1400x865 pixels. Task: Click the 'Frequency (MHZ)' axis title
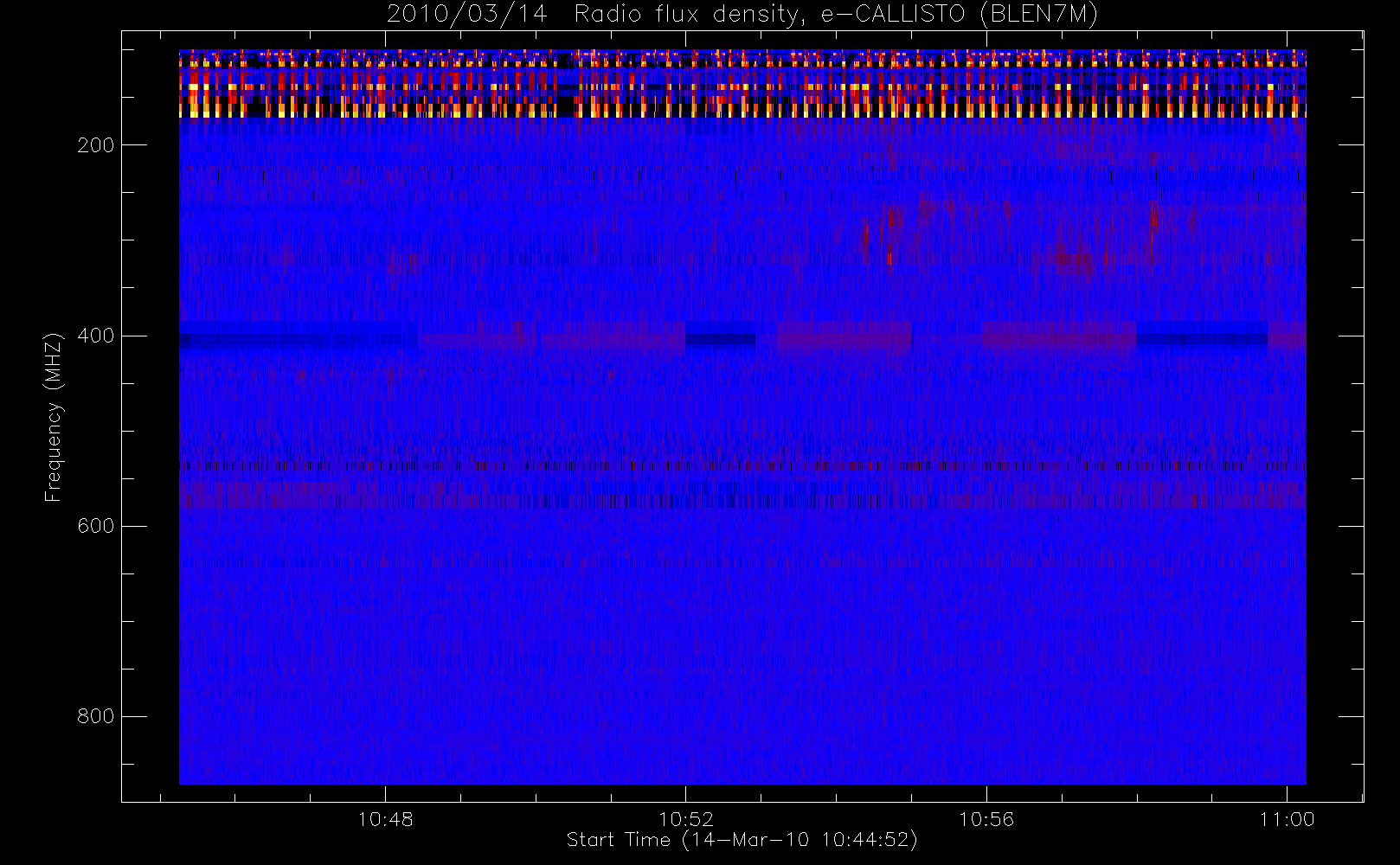click(54, 417)
